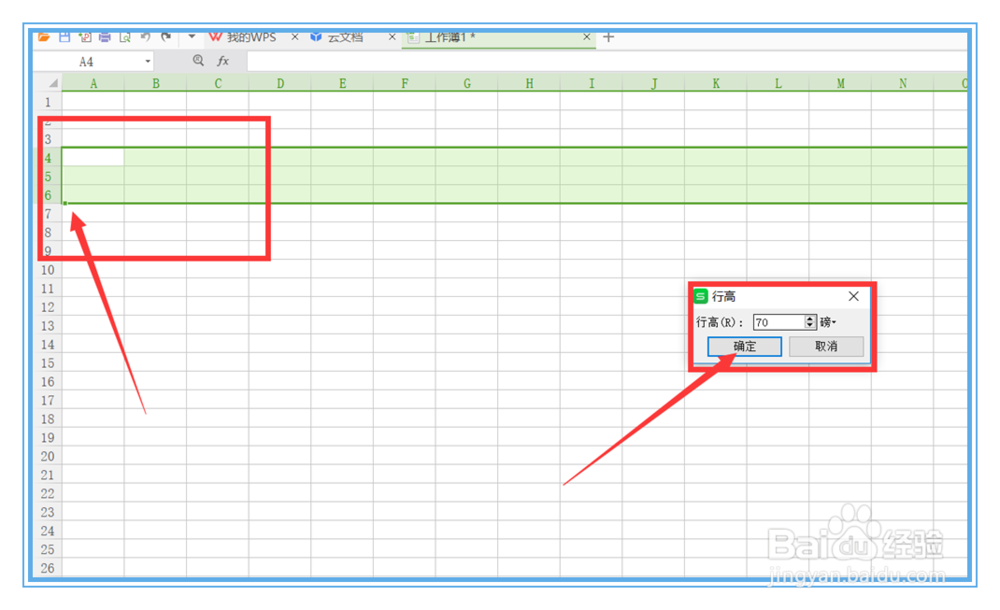Image resolution: width=1000 pixels, height=610 pixels.
Task: Click the Save disk icon
Action: [x=64, y=37]
